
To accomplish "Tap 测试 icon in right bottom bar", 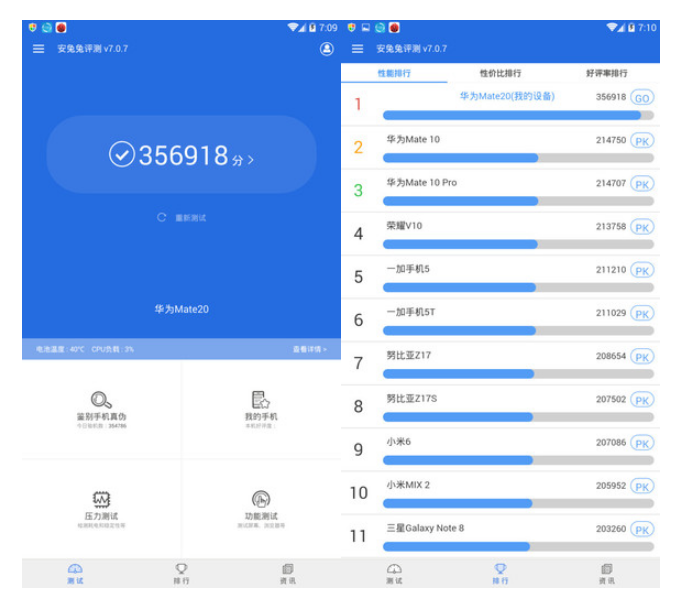I will pyautogui.click(x=394, y=573).
